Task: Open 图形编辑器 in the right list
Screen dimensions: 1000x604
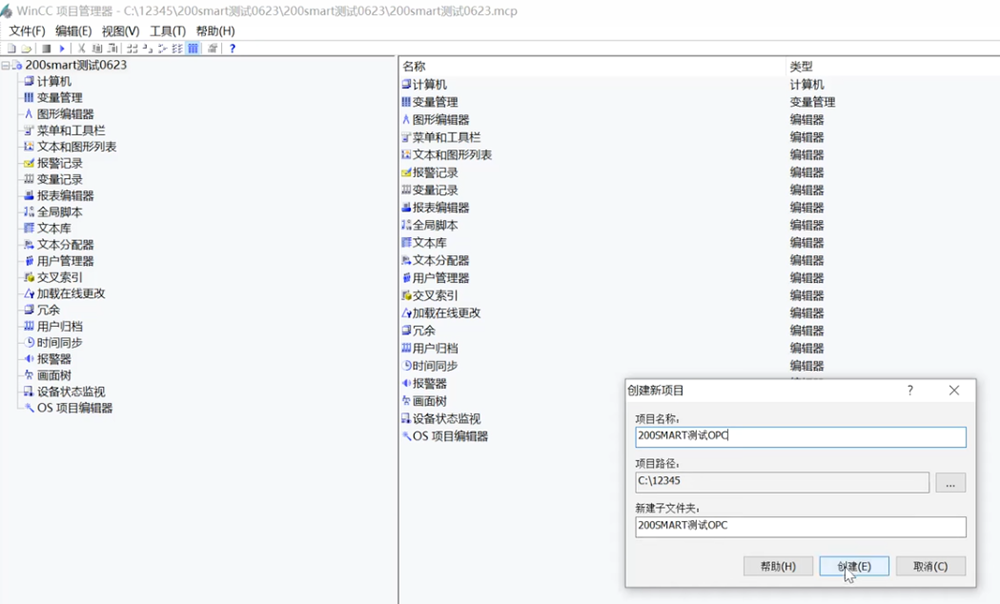Action: tap(440, 120)
